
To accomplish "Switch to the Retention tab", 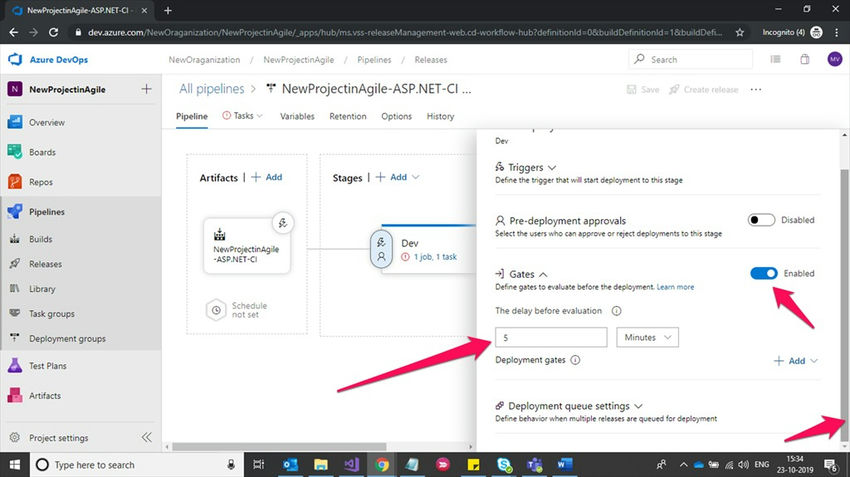I will point(347,117).
